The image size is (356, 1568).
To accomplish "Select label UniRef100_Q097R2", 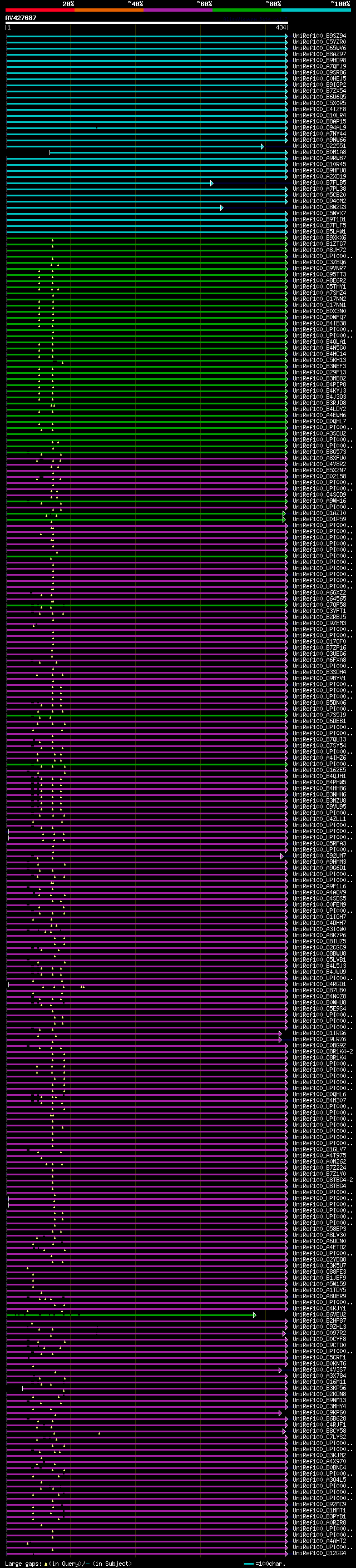I will pos(319,1333).
